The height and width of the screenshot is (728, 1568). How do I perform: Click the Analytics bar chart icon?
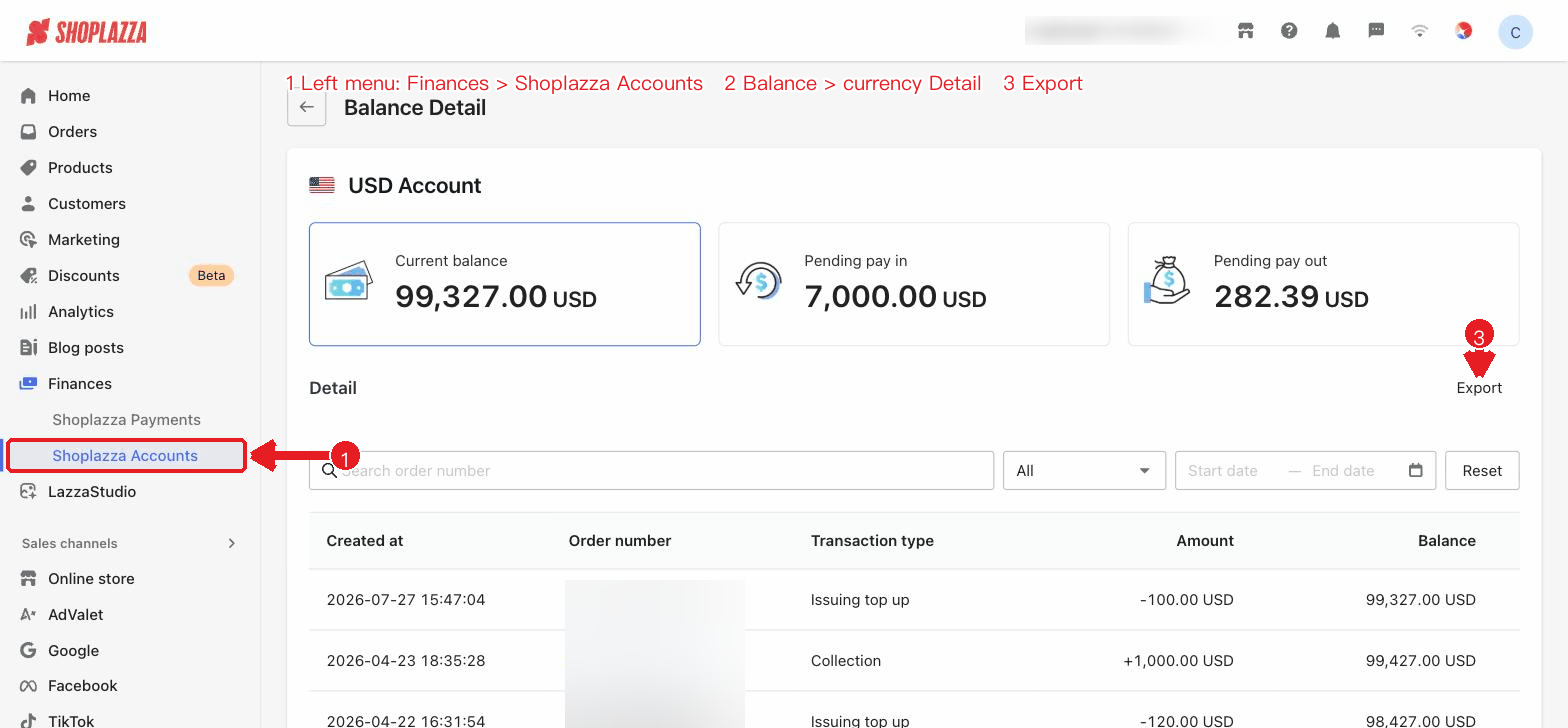pyautogui.click(x=28, y=312)
